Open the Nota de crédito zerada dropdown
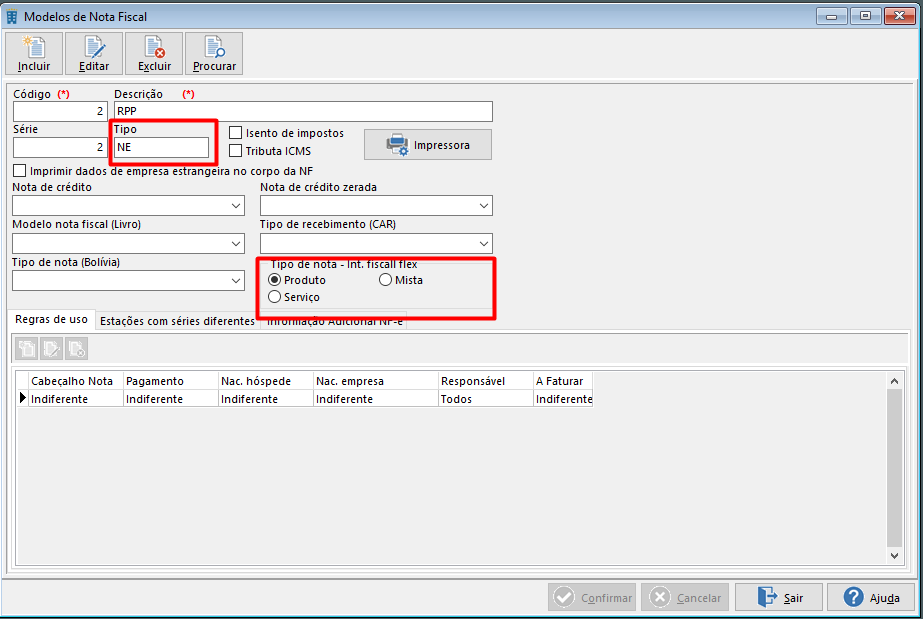This screenshot has width=923, height=619. coord(484,206)
